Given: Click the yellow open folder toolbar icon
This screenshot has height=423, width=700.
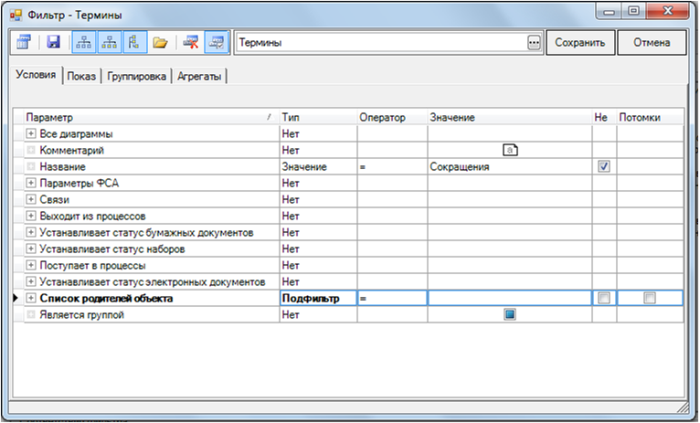Looking at the screenshot, I should pyautogui.click(x=159, y=43).
